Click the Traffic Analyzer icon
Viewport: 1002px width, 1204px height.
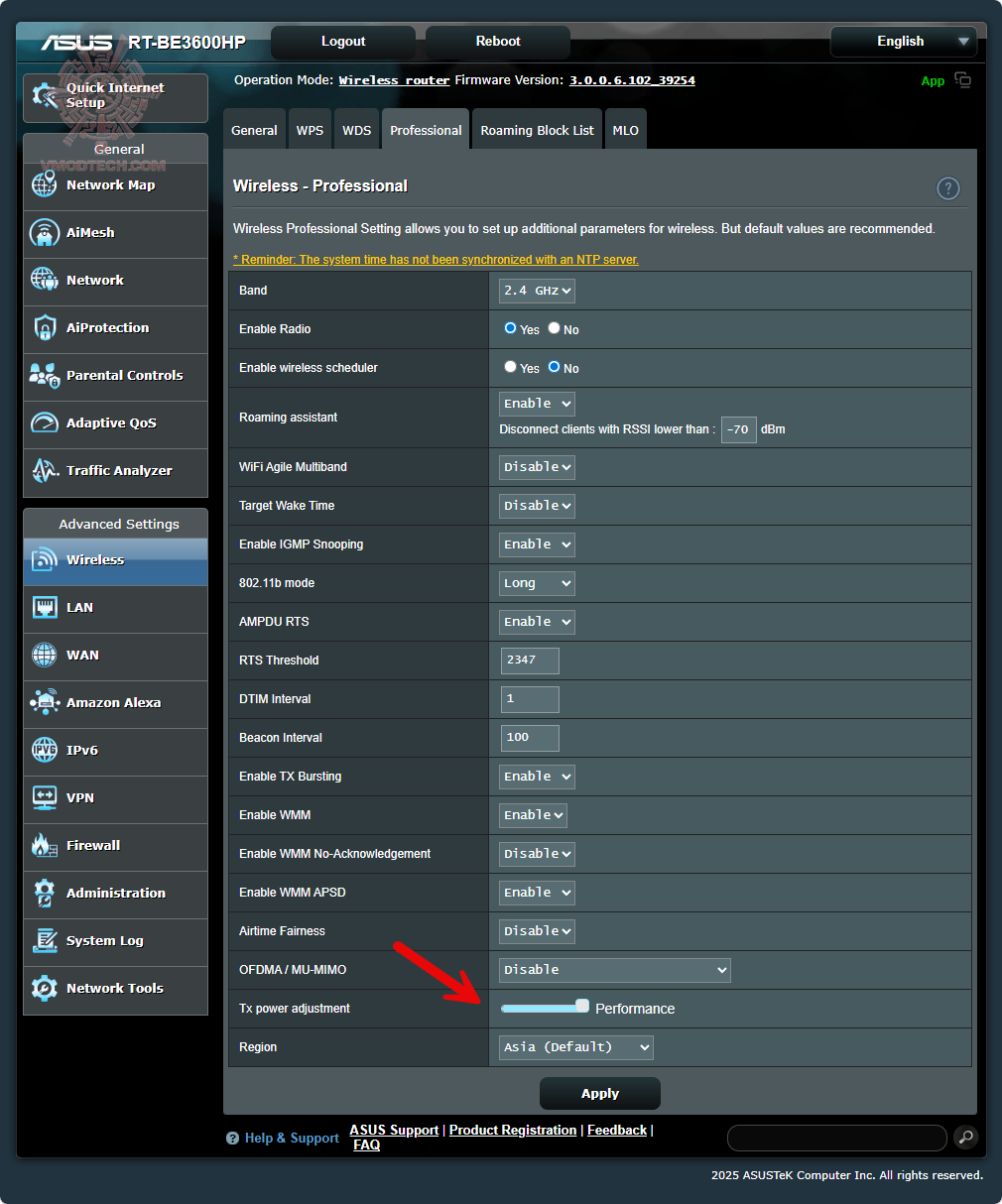pyautogui.click(x=45, y=470)
